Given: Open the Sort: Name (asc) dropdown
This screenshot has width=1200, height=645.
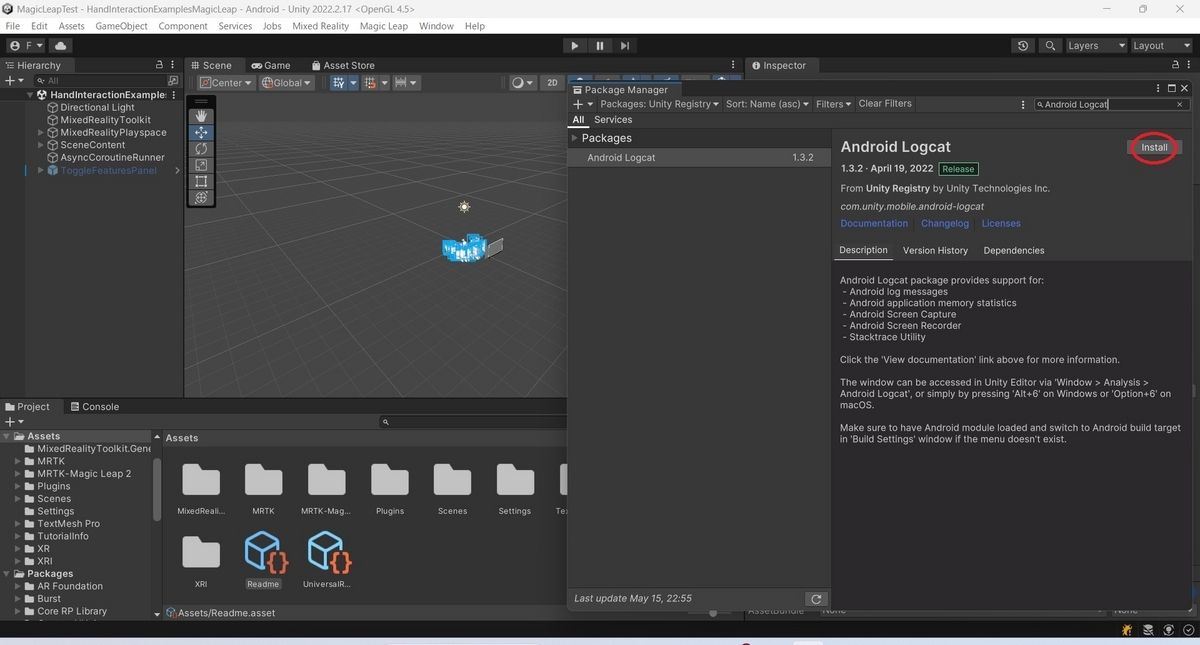Looking at the screenshot, I should click(x=767, y=104).
